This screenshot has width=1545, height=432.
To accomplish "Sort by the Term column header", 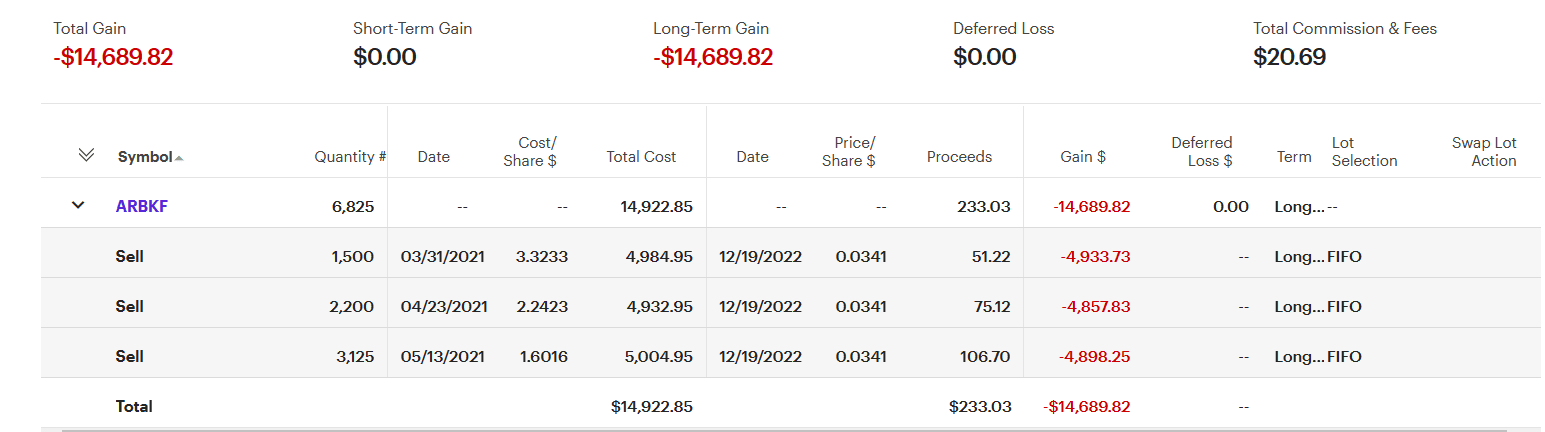I will 1294,157.
